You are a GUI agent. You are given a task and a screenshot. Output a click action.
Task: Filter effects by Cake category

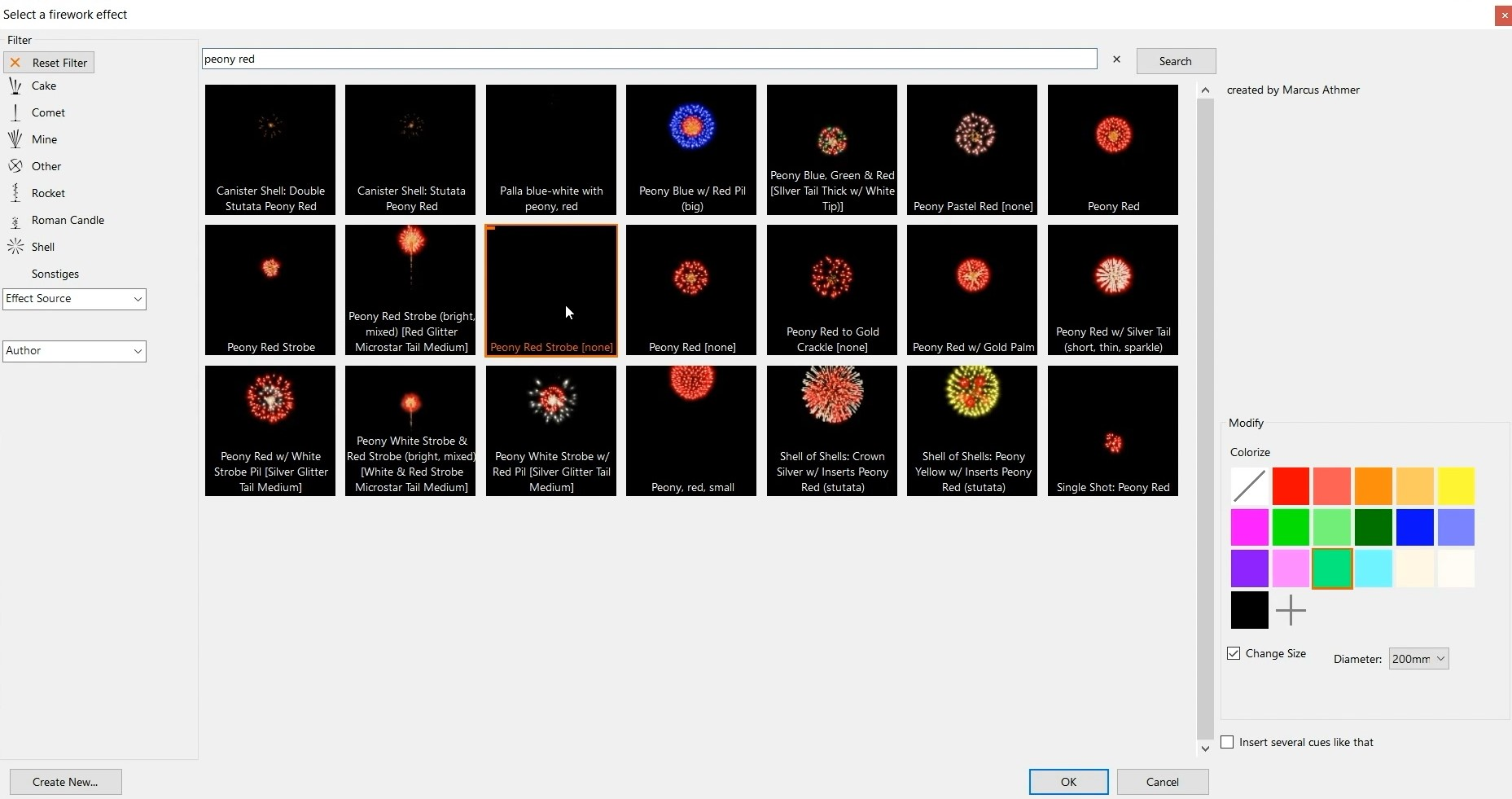point(33,86)
